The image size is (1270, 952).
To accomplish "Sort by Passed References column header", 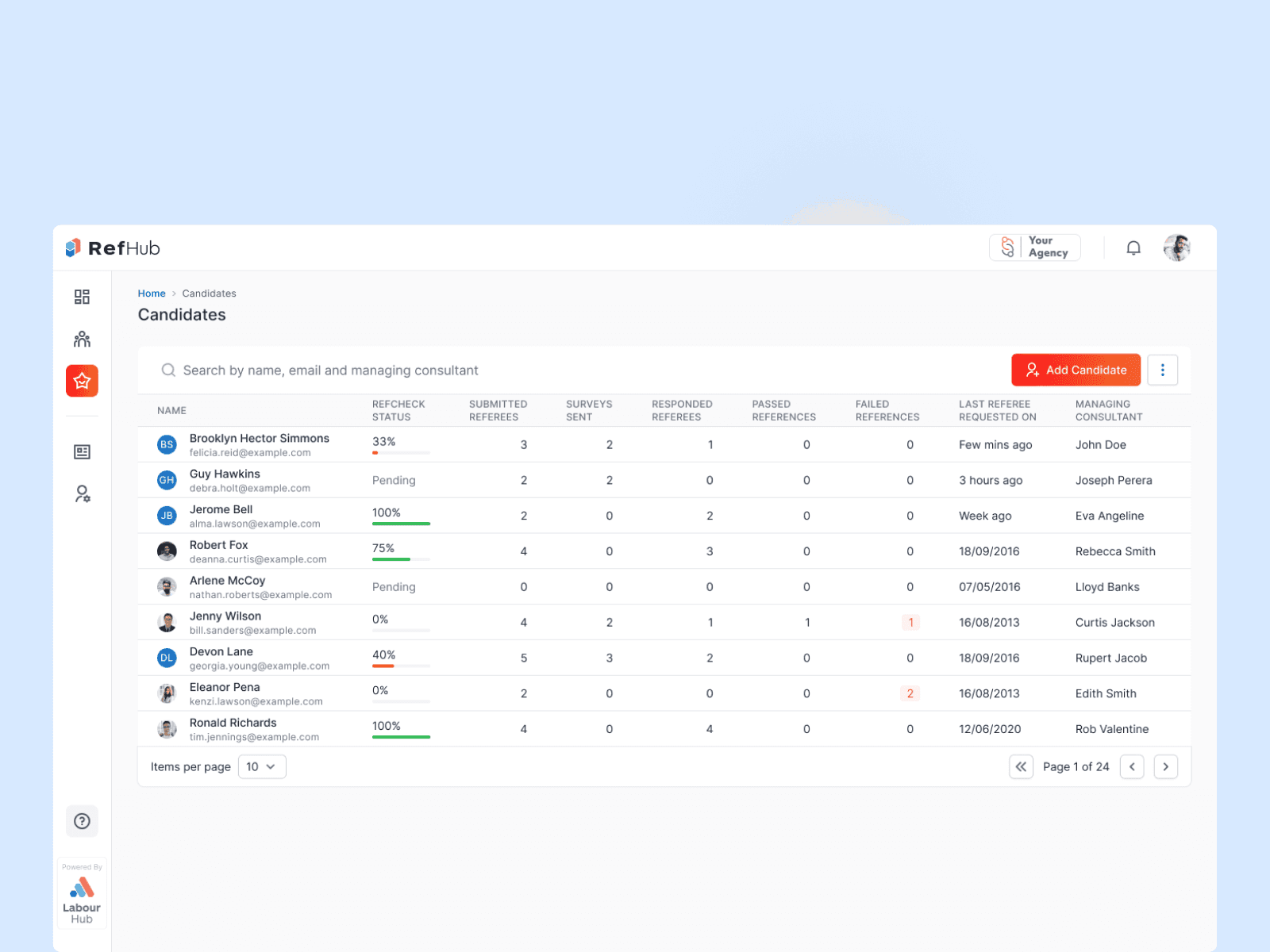I will (784, 411).
